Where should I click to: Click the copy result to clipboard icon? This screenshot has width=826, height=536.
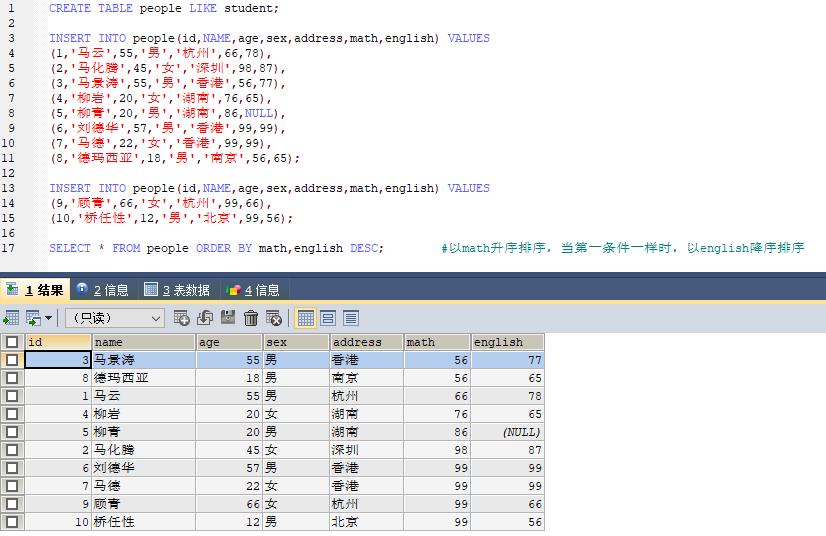[33, 318]
